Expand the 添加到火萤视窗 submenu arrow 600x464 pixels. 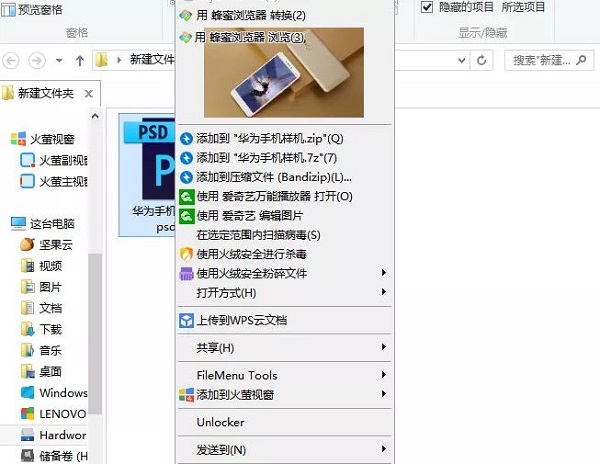pyautogui.click(x=383, y=394)
